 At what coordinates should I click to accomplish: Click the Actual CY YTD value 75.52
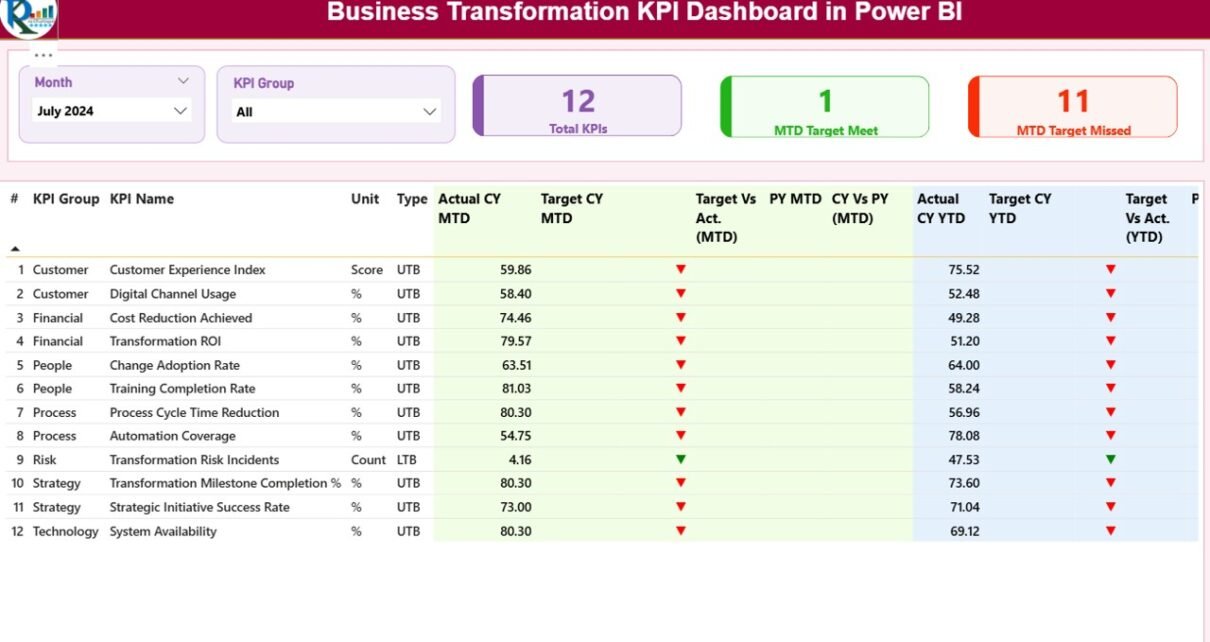[963, 270]
